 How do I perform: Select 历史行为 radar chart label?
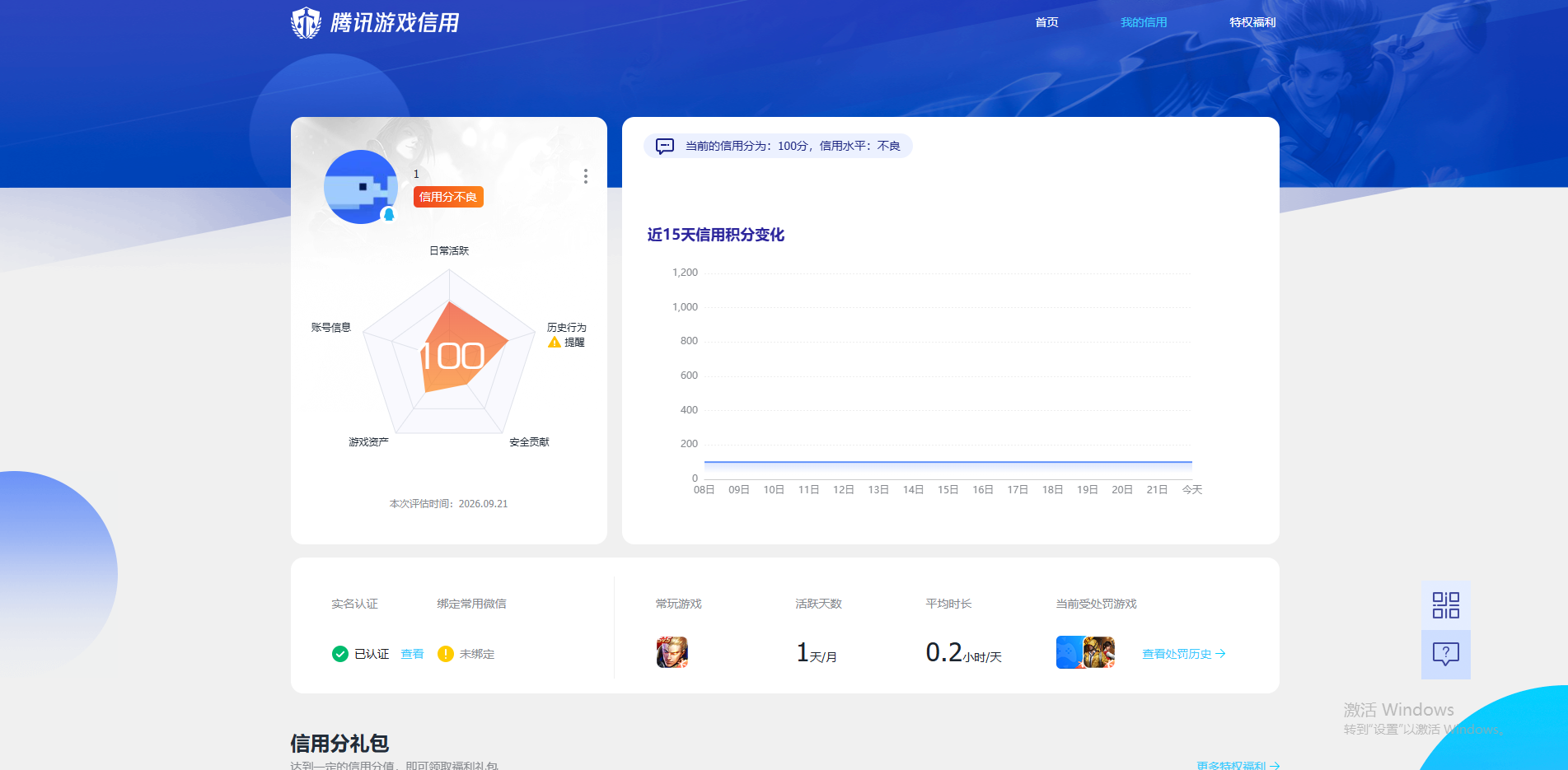567,328
